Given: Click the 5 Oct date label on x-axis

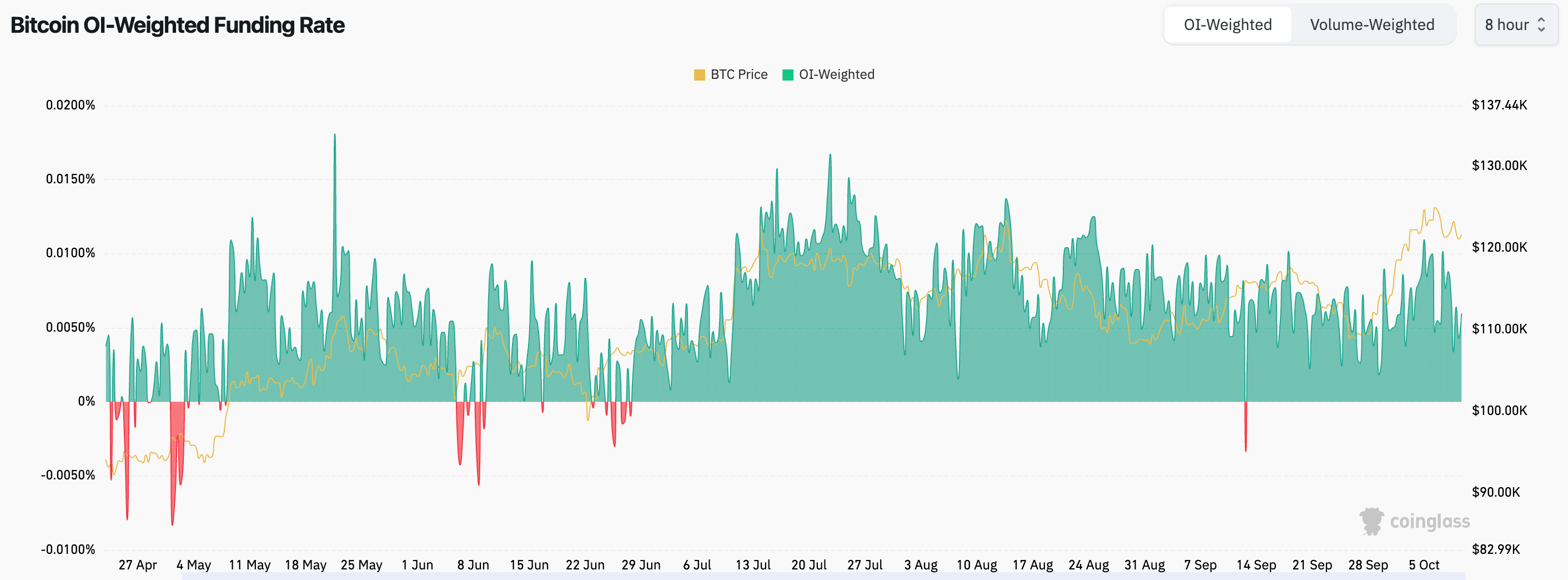Looking at the screenshot, I should click(1423, 565).
